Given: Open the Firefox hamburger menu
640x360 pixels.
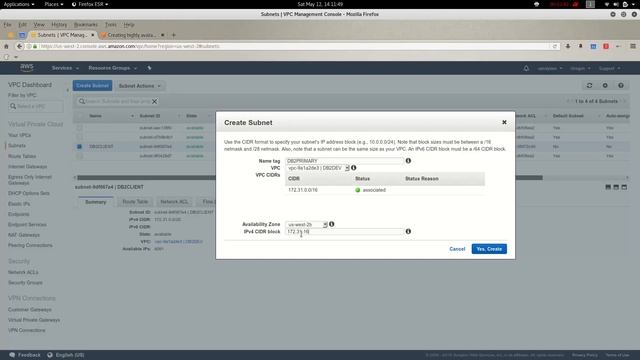Looking at the screenshot, I should (633, 46).
